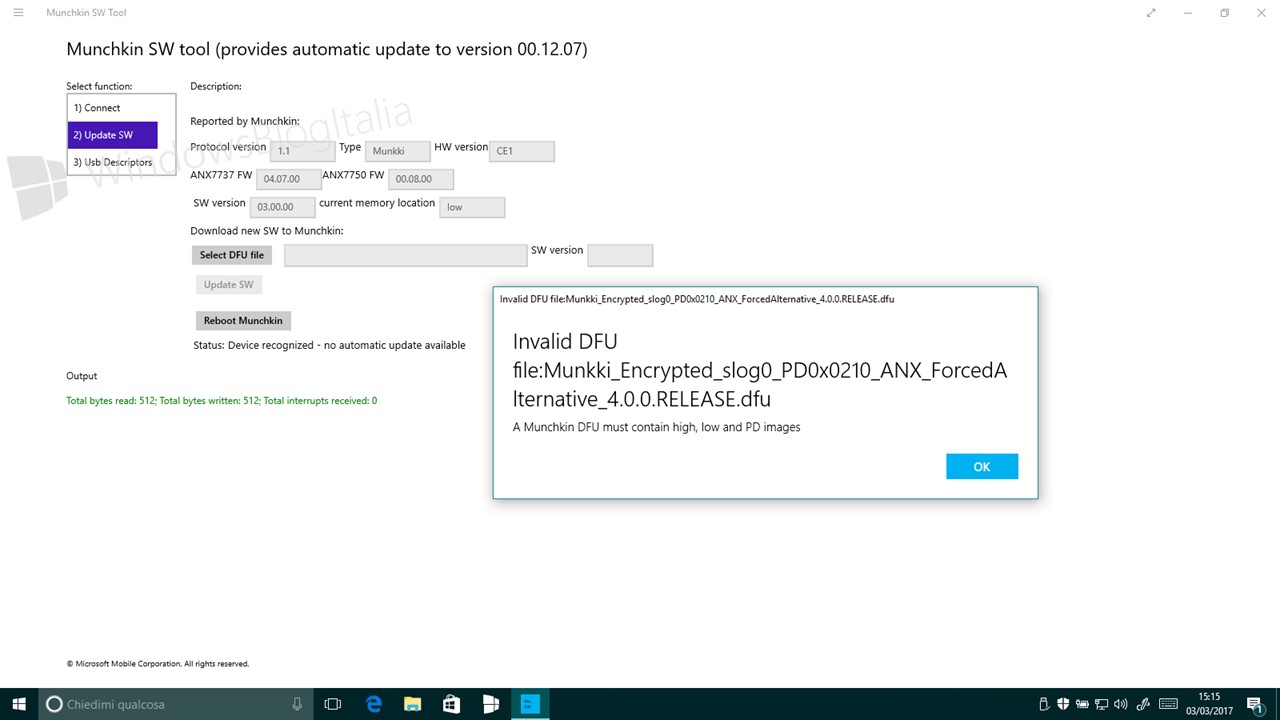1280x720 pixels.
Task: Open the Action Center notification icon
Action: pyautogui.click(x=1255, y=704)
